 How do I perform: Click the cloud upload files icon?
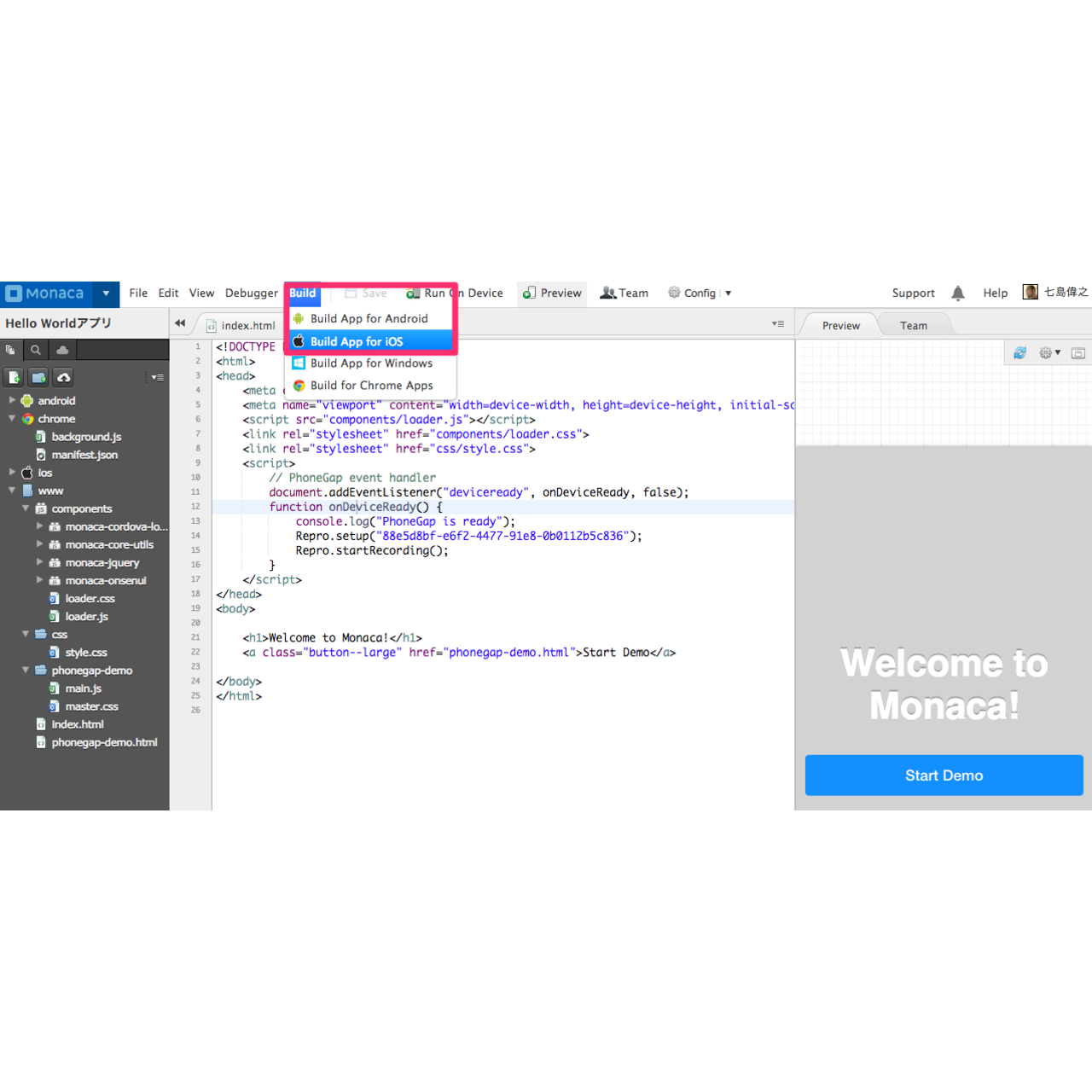pos(63,377)
